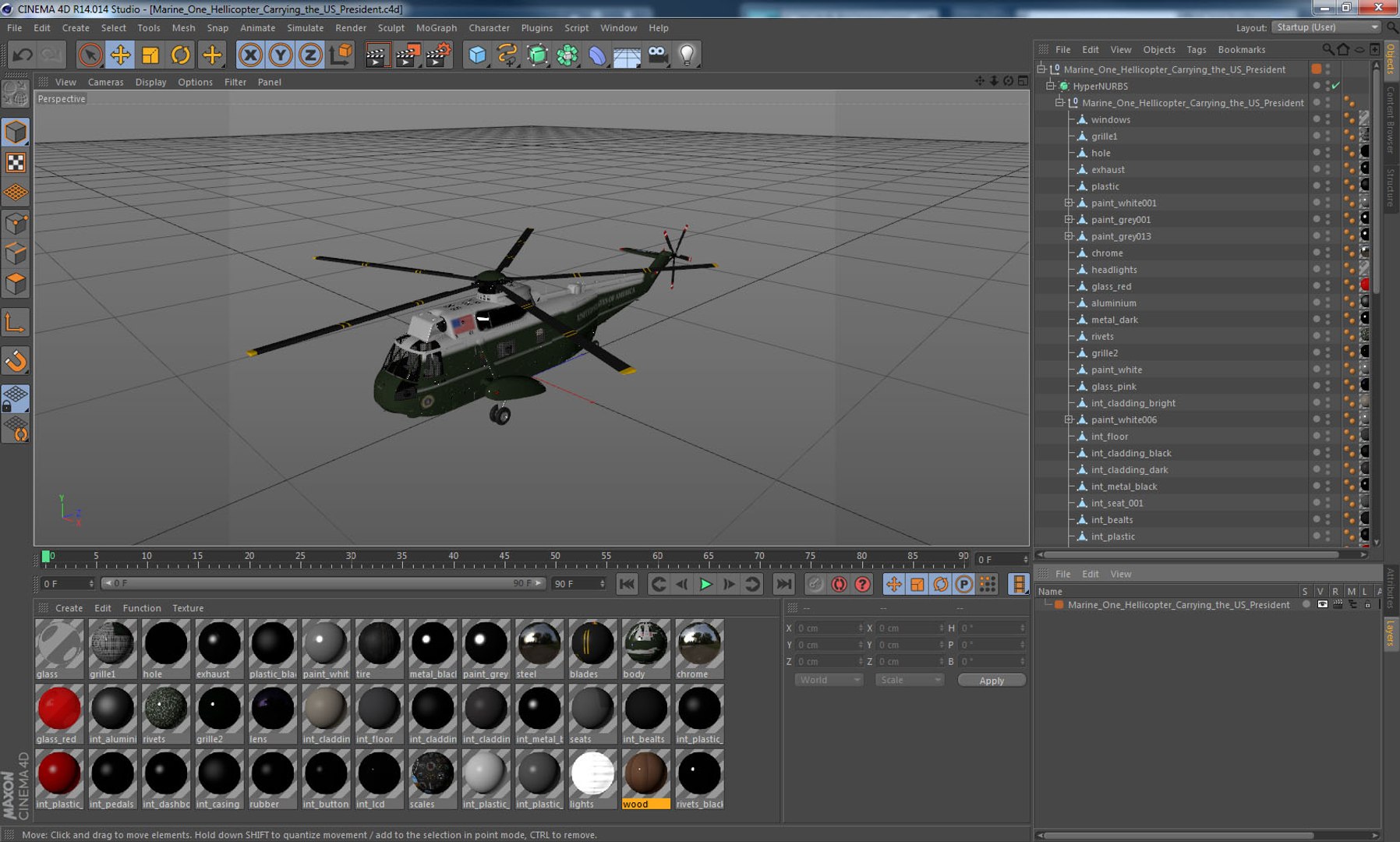Open the Scale mode dropdown

[909, 680]
